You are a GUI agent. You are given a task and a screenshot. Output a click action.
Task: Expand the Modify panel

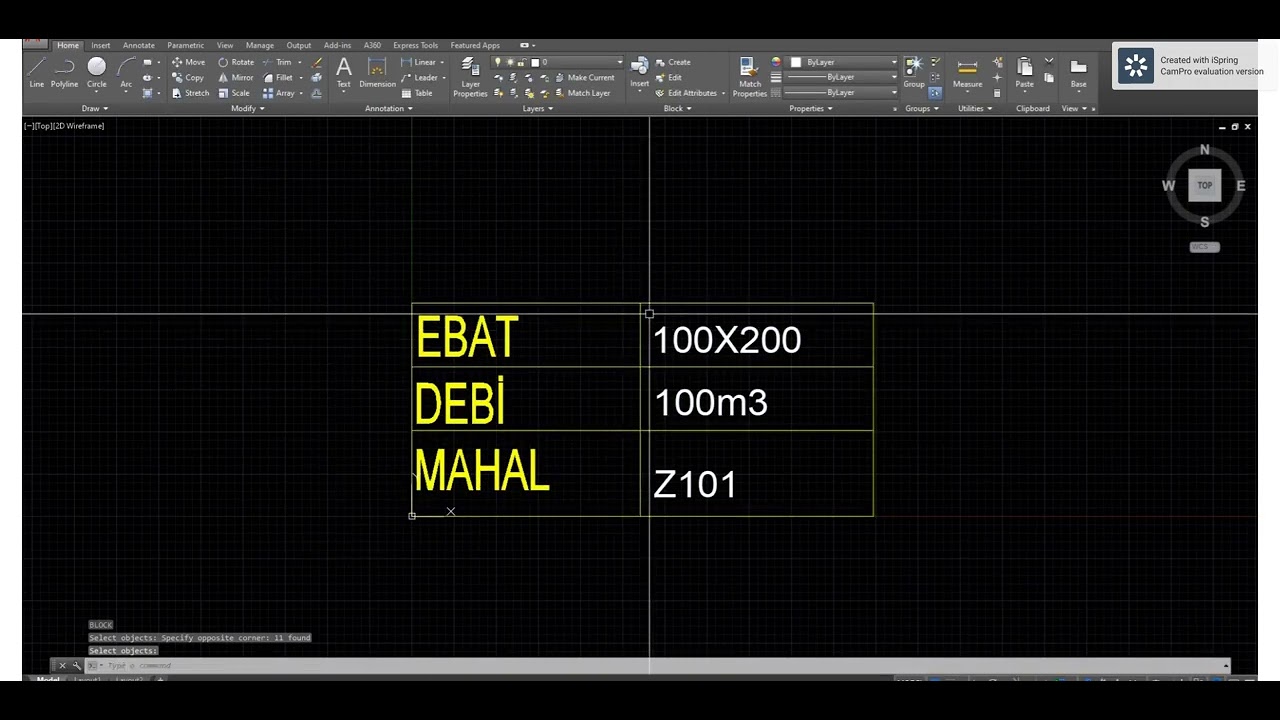point(247,108)
